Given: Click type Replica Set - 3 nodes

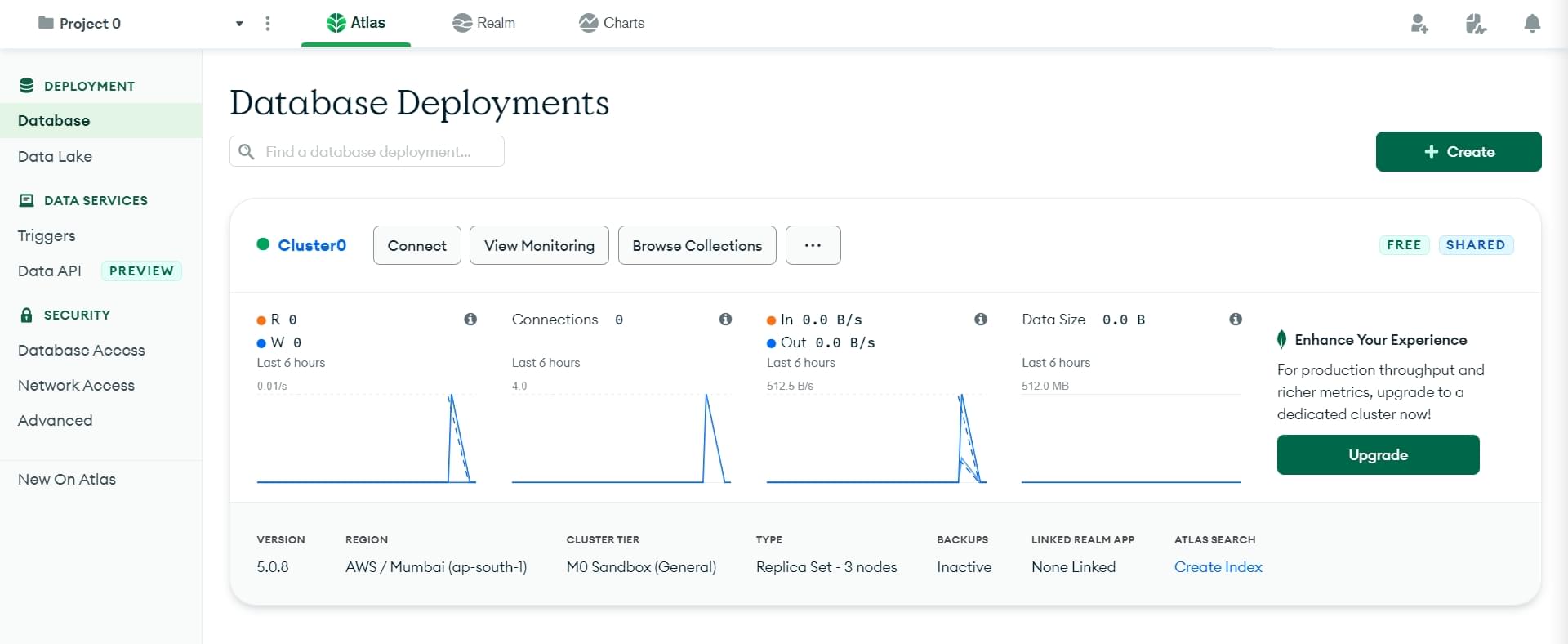Looking at the screenshot, I should [826, 566].
